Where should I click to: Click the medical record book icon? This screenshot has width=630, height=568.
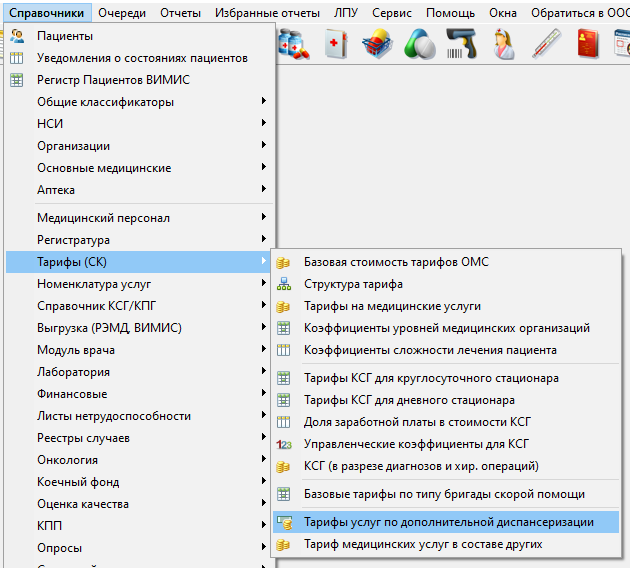[x=336, y=43]
